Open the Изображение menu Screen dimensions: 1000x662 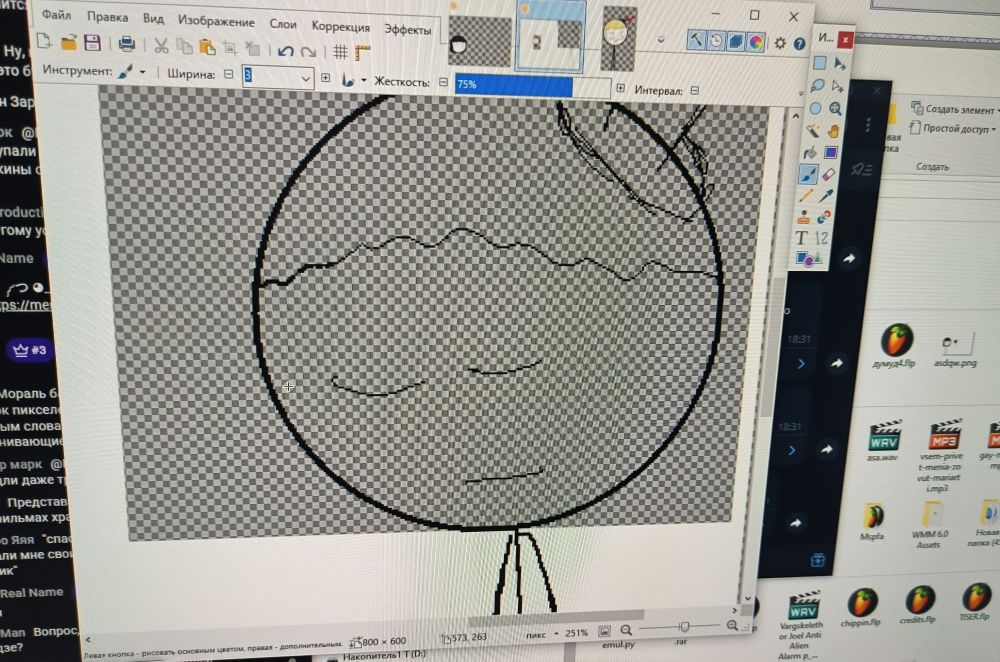tap(216, 22)
